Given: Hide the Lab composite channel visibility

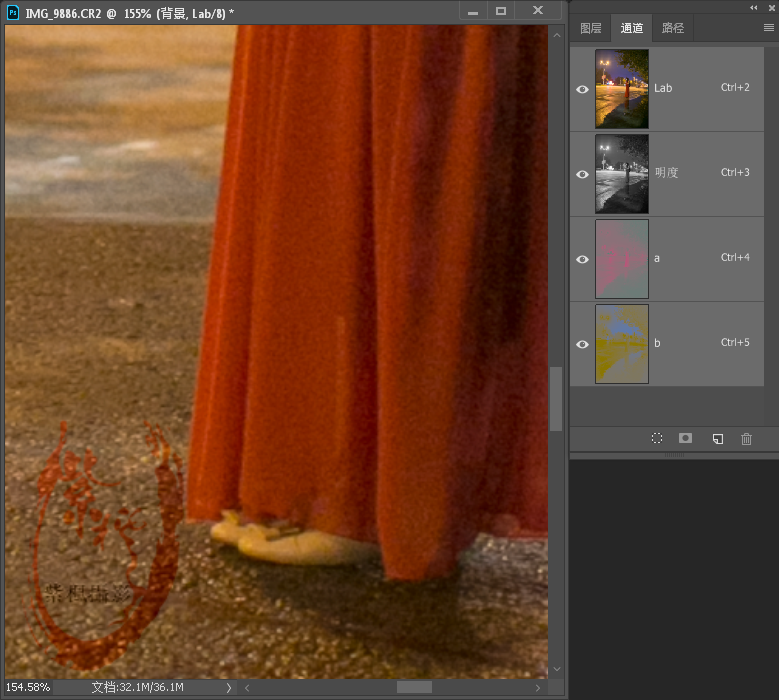Looking at the screenshot, I should pyautogui.click(x=582, y=89).
